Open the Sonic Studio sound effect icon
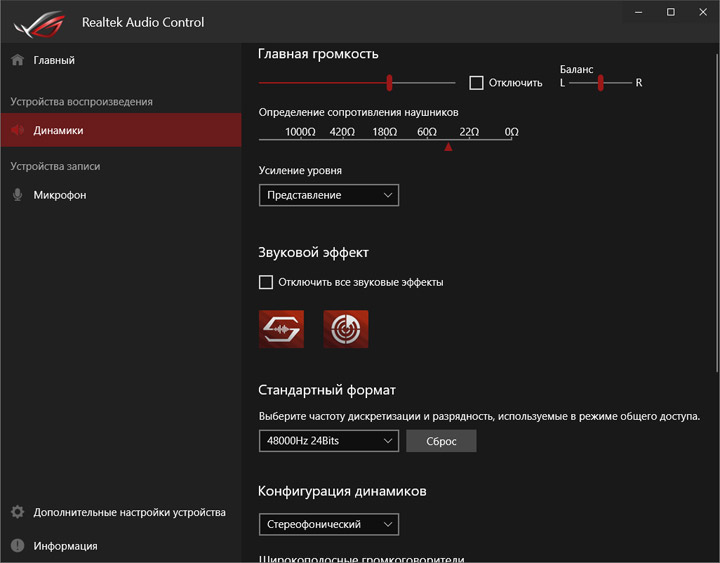720x563 pixels. (x=281, y=329)
